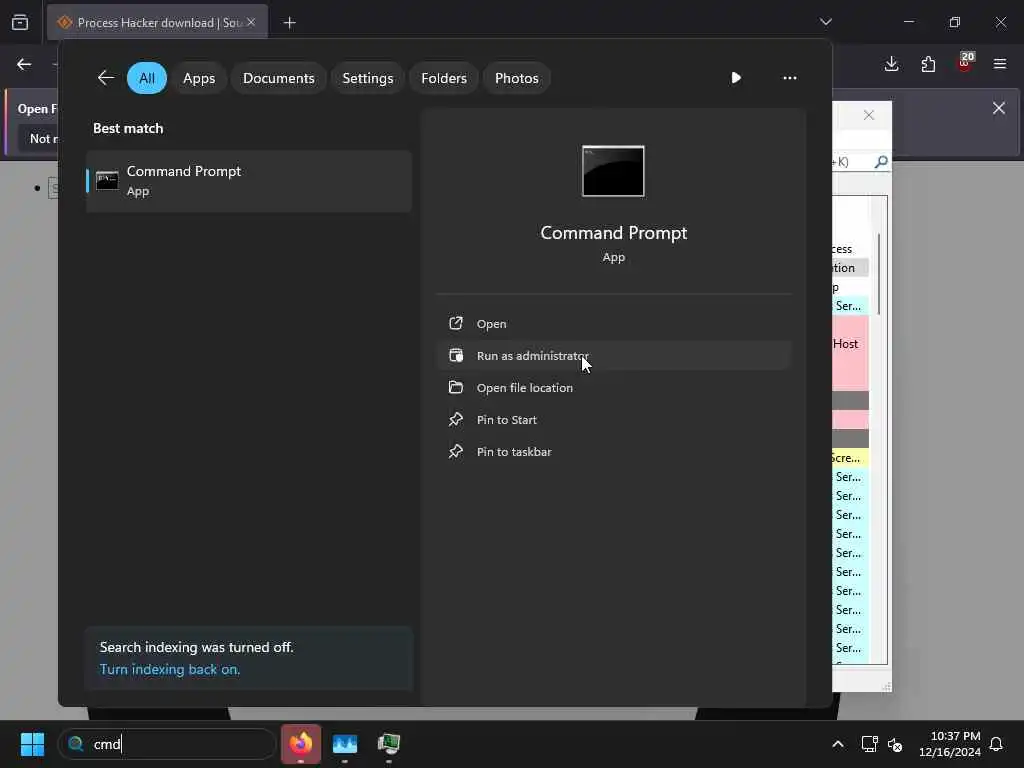Pin Command Prompt to taskbar
This screenshot has width=1024, height=768.
tap(614, 452)
